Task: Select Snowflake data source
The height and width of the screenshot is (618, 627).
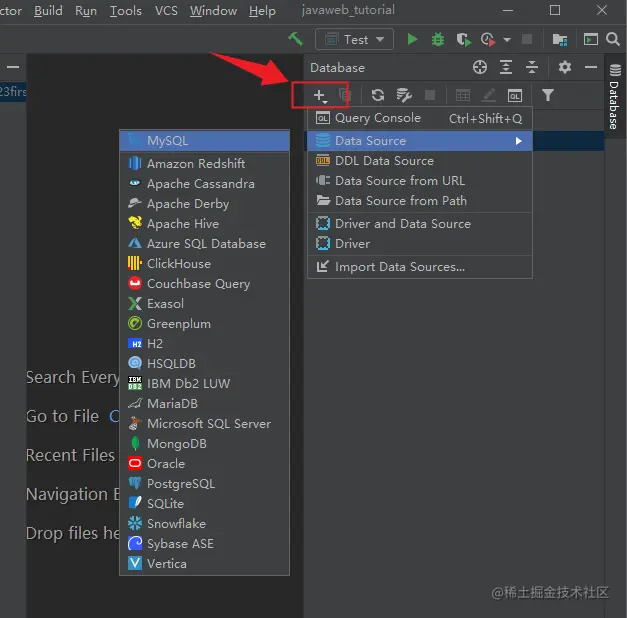Action: (x=204, y=524)
